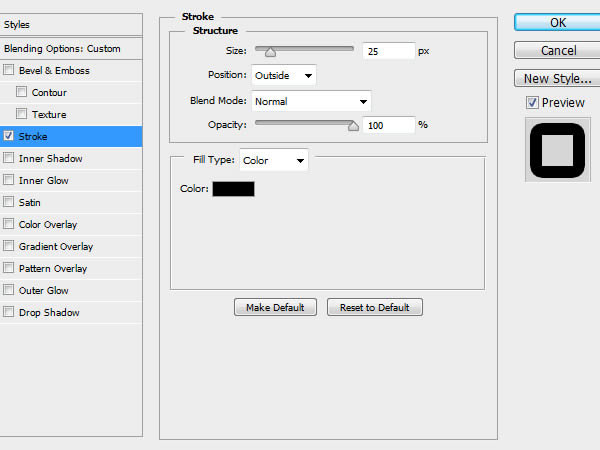
Task: Tick the Texture checkbox
Action: click(21, 114)
